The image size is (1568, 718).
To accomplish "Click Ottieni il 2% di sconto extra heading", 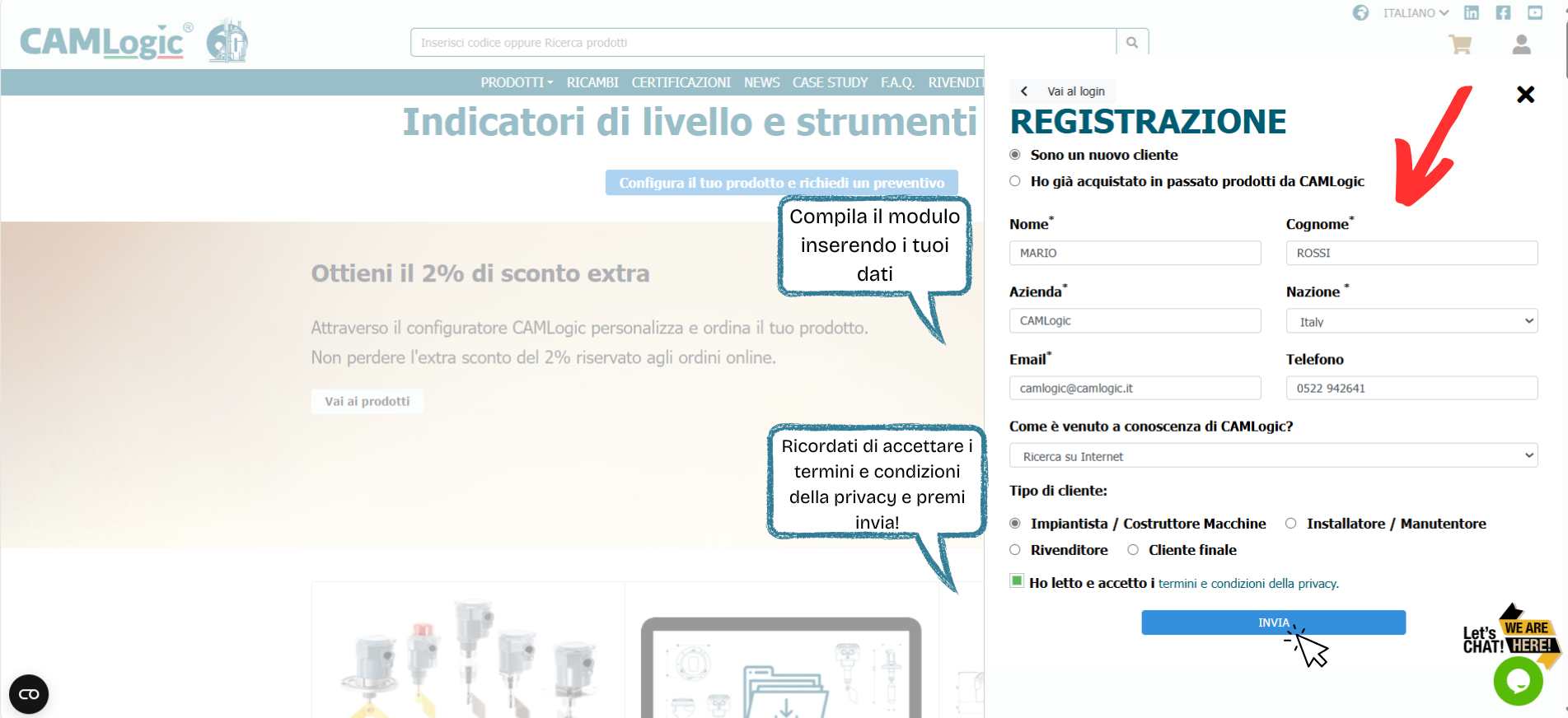I will tap(480, 273).
